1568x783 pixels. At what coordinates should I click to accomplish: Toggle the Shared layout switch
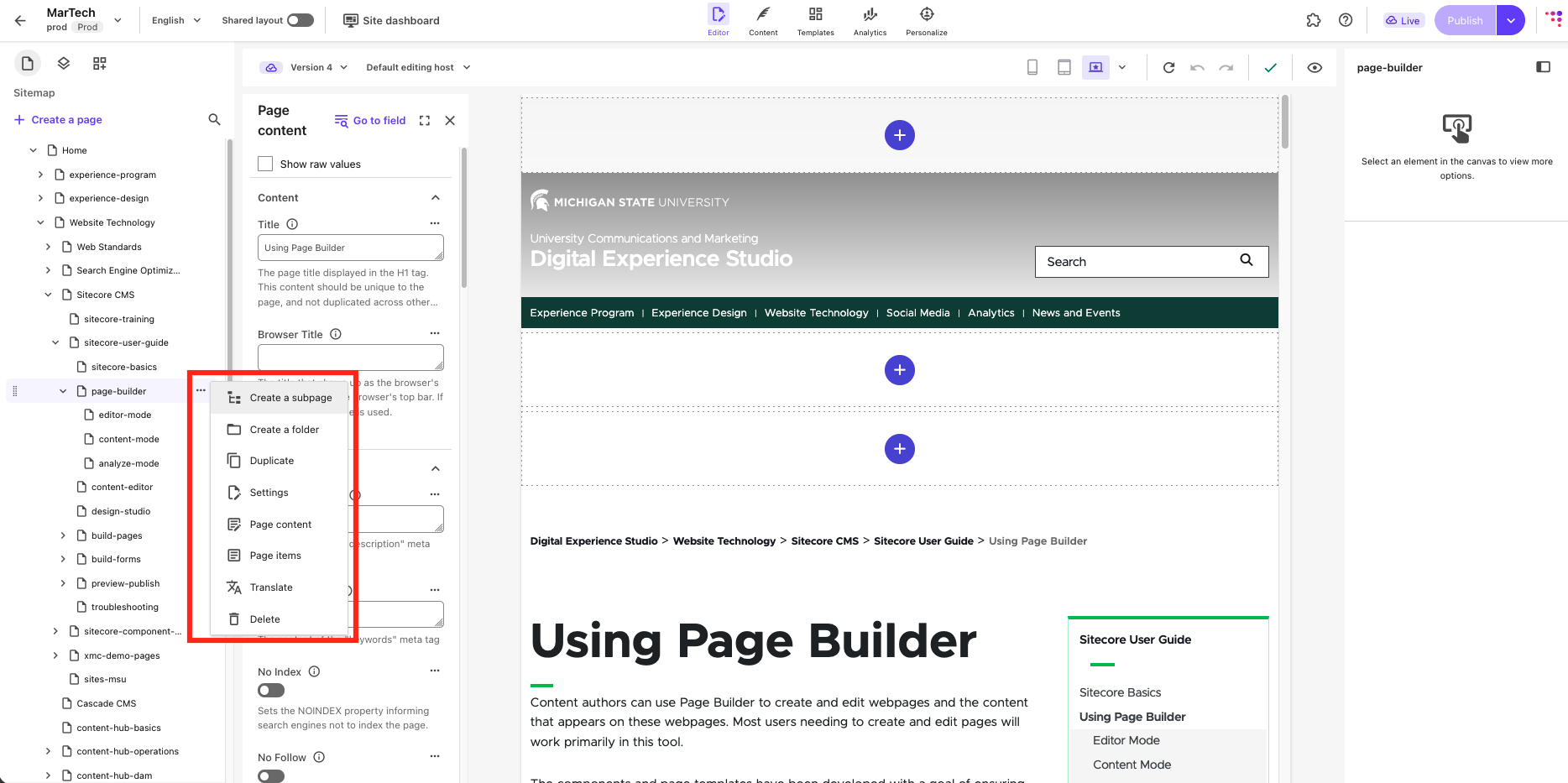coord(301,20)
